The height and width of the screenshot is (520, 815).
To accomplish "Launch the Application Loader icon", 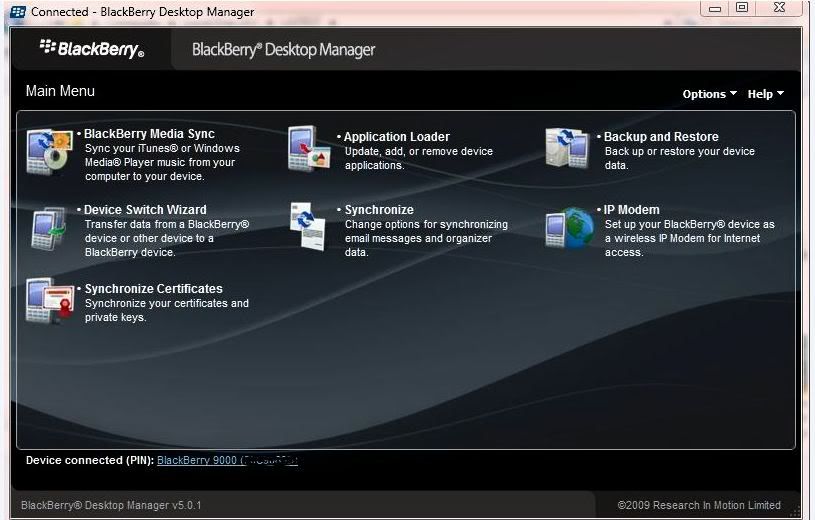I will pos(310,149).
